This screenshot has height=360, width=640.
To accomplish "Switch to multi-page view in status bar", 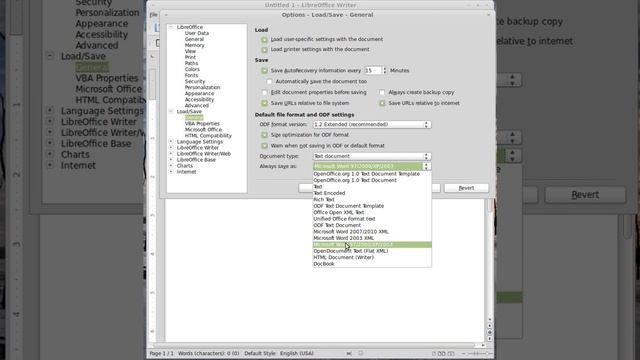I will point(441,353).
